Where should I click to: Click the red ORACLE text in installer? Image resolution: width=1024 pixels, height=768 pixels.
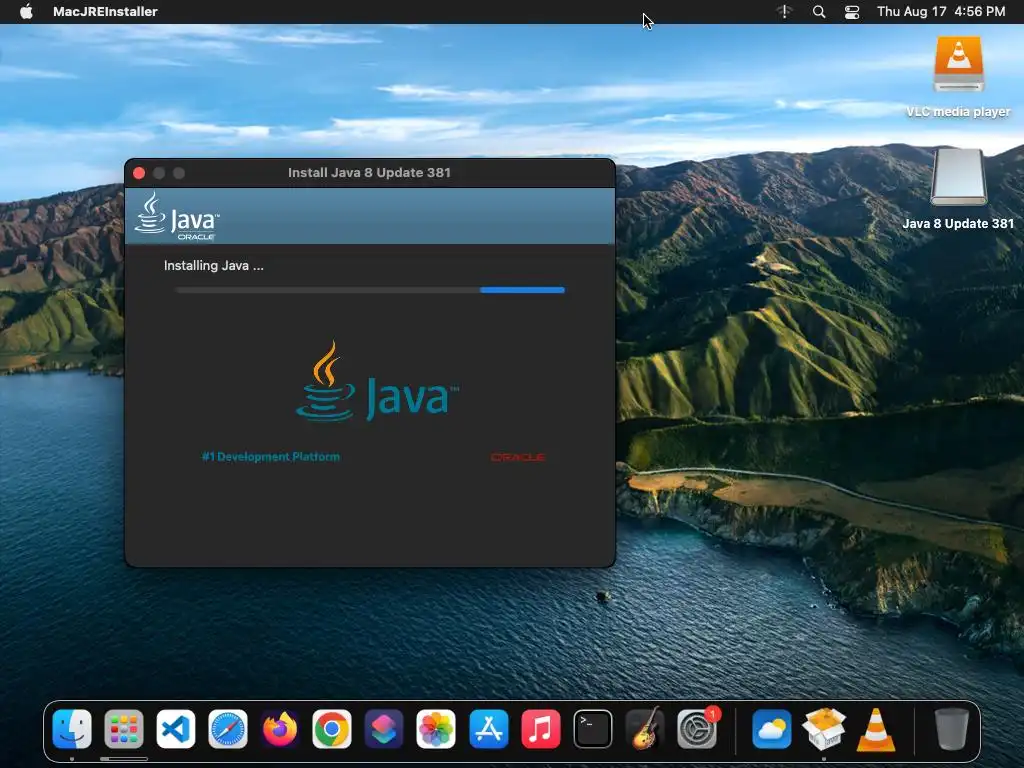point(518,457)
